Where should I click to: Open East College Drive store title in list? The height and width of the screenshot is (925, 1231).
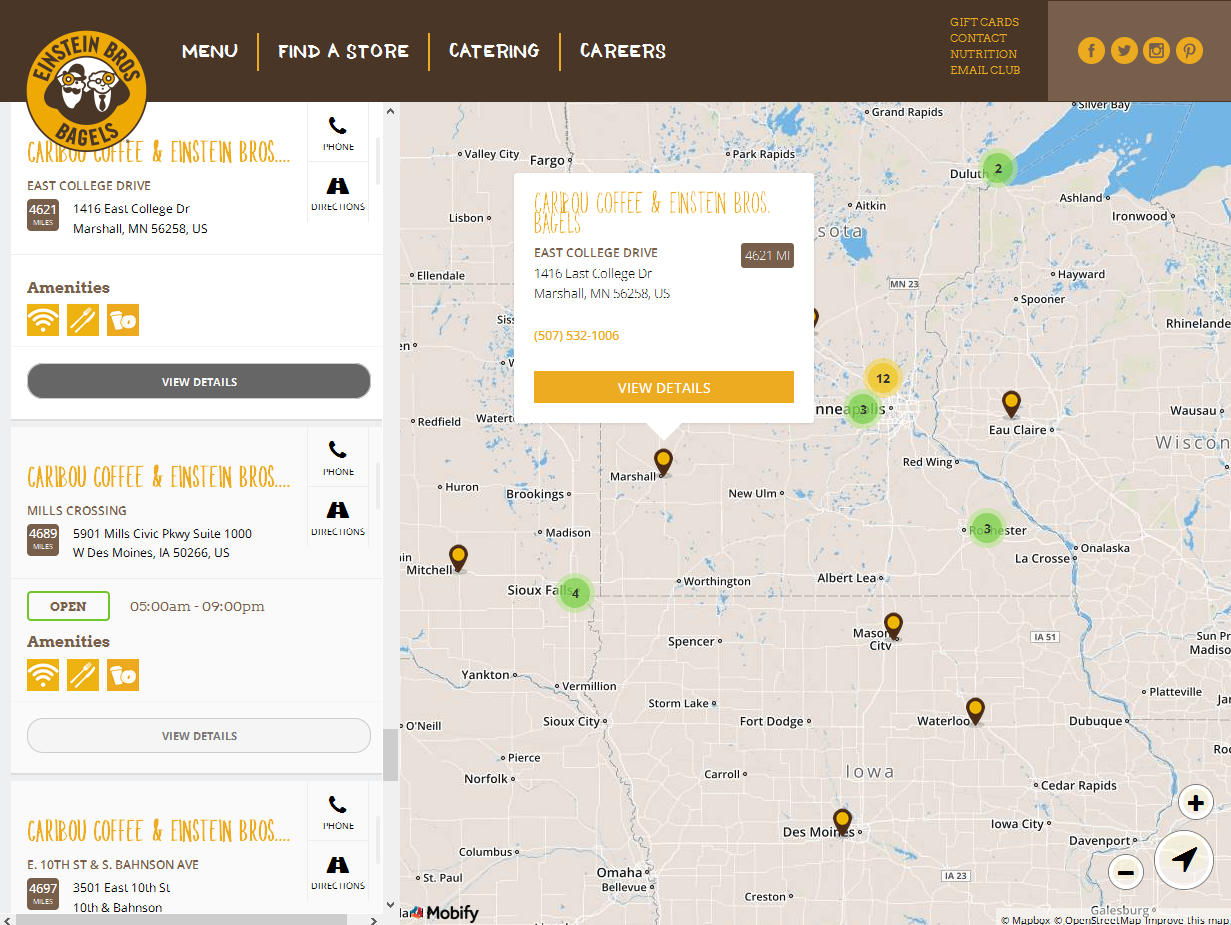click(x=159, y=152)
